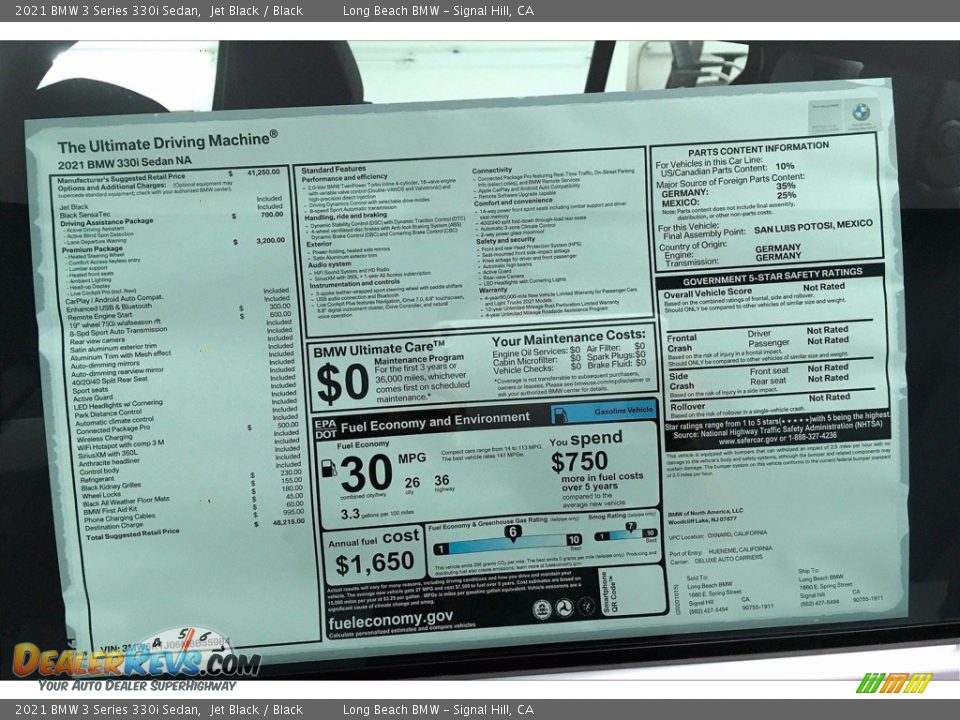
Task: Click 'Fuel Economy and Environment' header
Action: coord(435,422)
